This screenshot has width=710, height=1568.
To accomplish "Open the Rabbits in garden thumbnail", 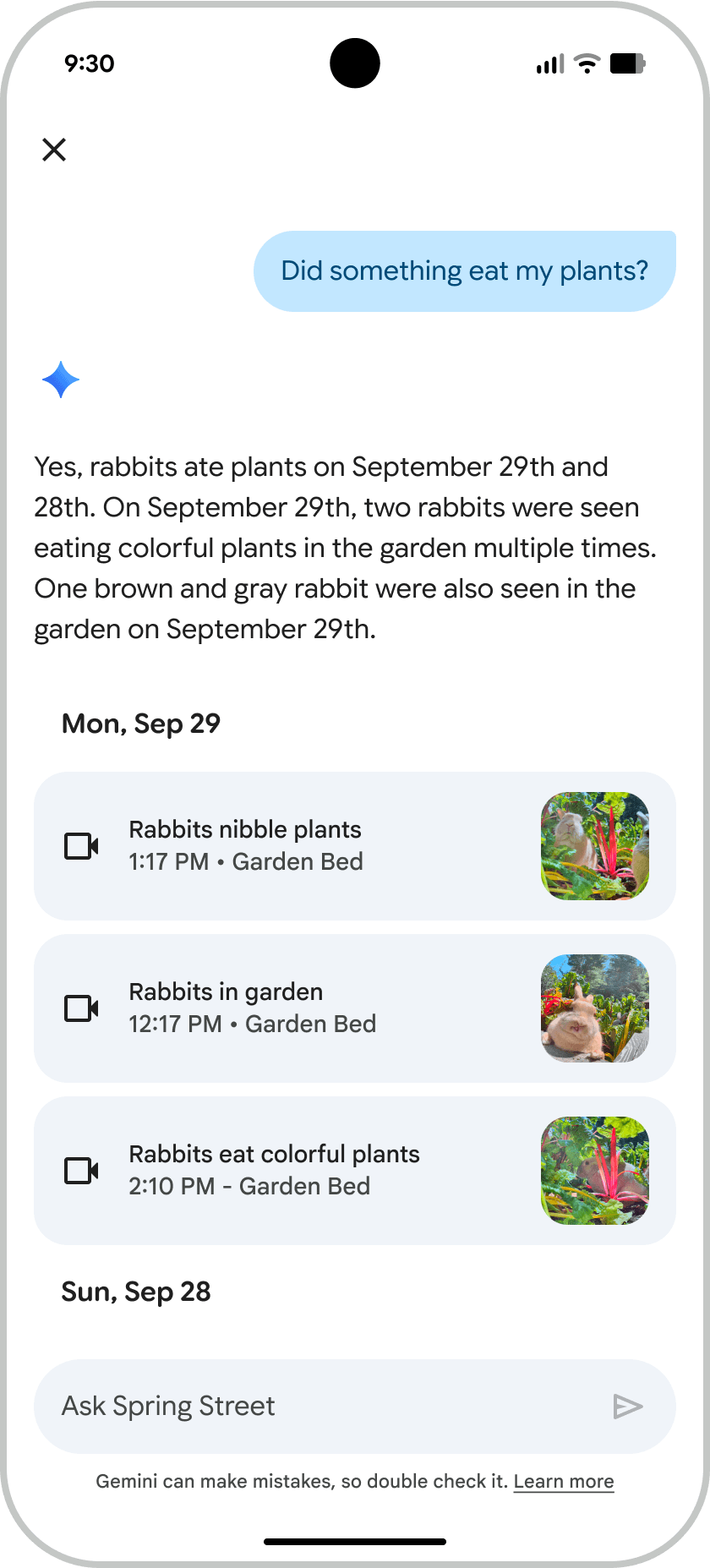I will [595, 1008].
